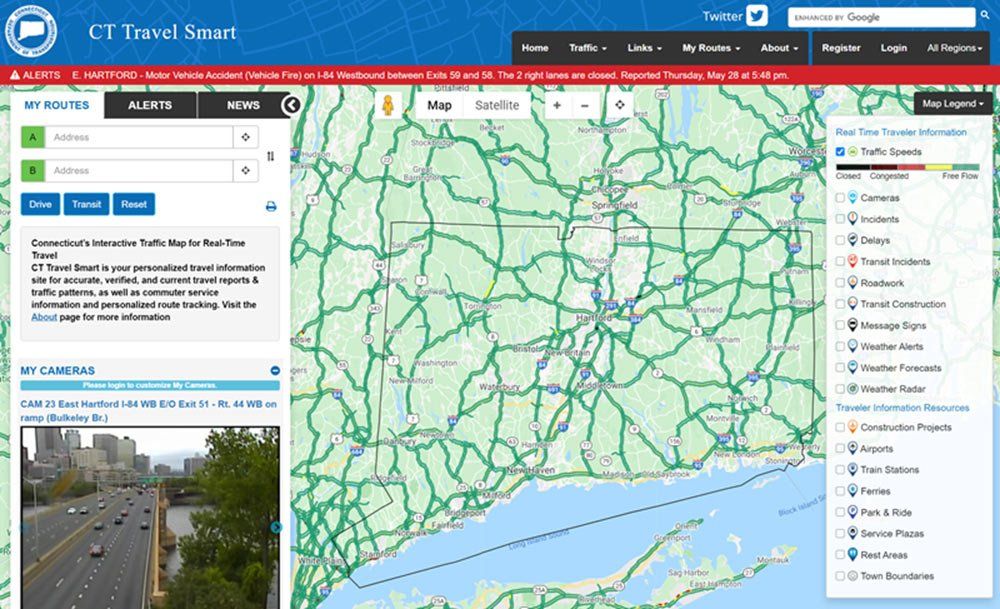Enable the Cameras layer checkbox
1000x609 pixels.
coord(841,198)
